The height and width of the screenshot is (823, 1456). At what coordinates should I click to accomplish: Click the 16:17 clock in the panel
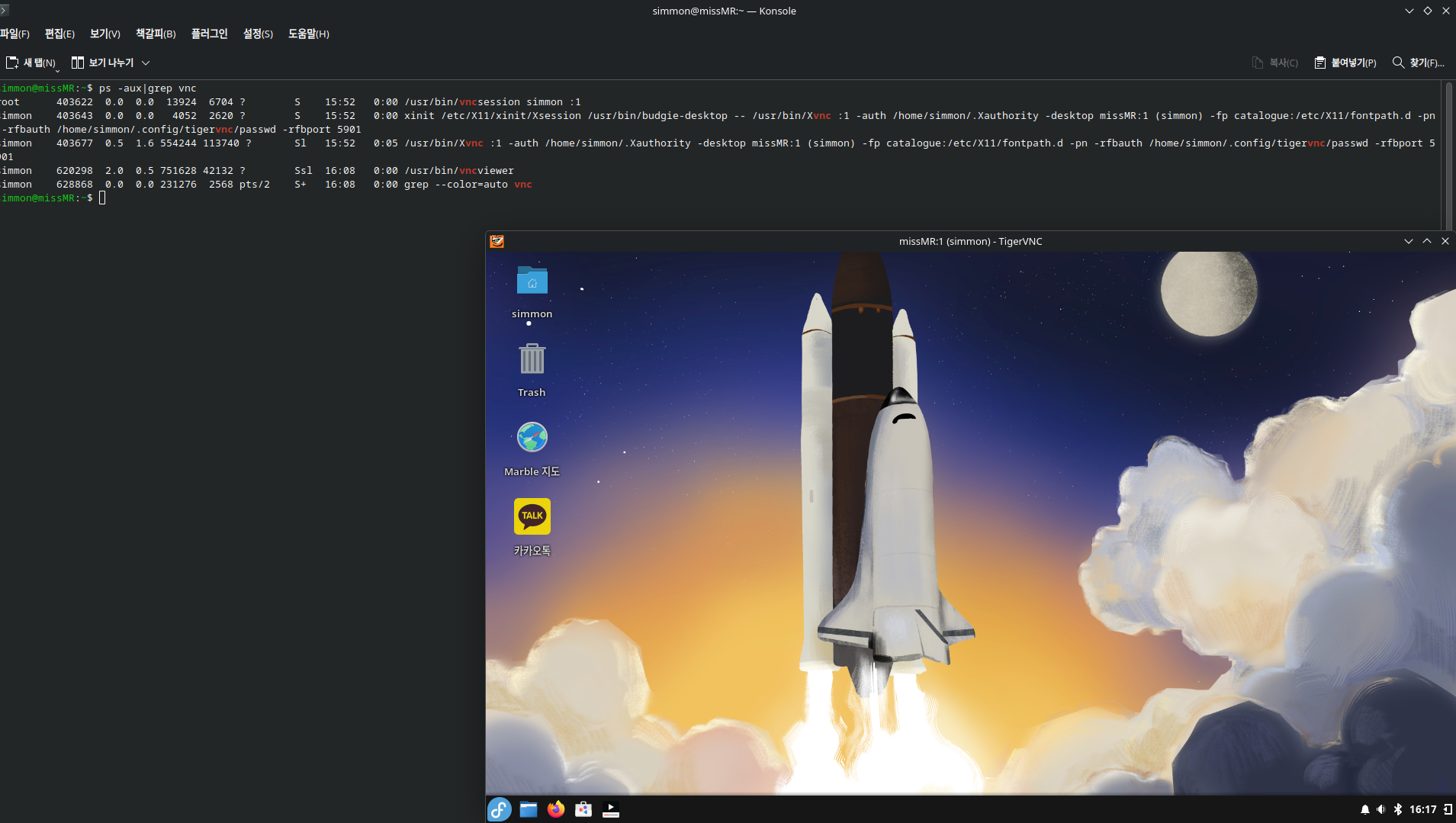1422,809
